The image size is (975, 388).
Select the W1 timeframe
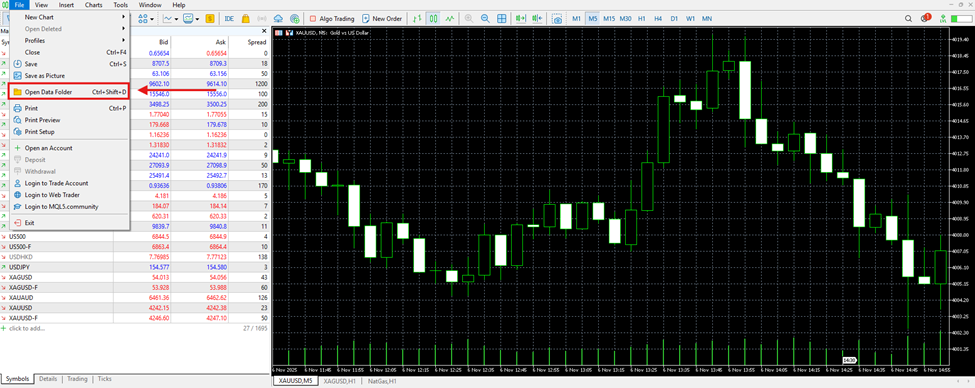[x=690, y=19]
